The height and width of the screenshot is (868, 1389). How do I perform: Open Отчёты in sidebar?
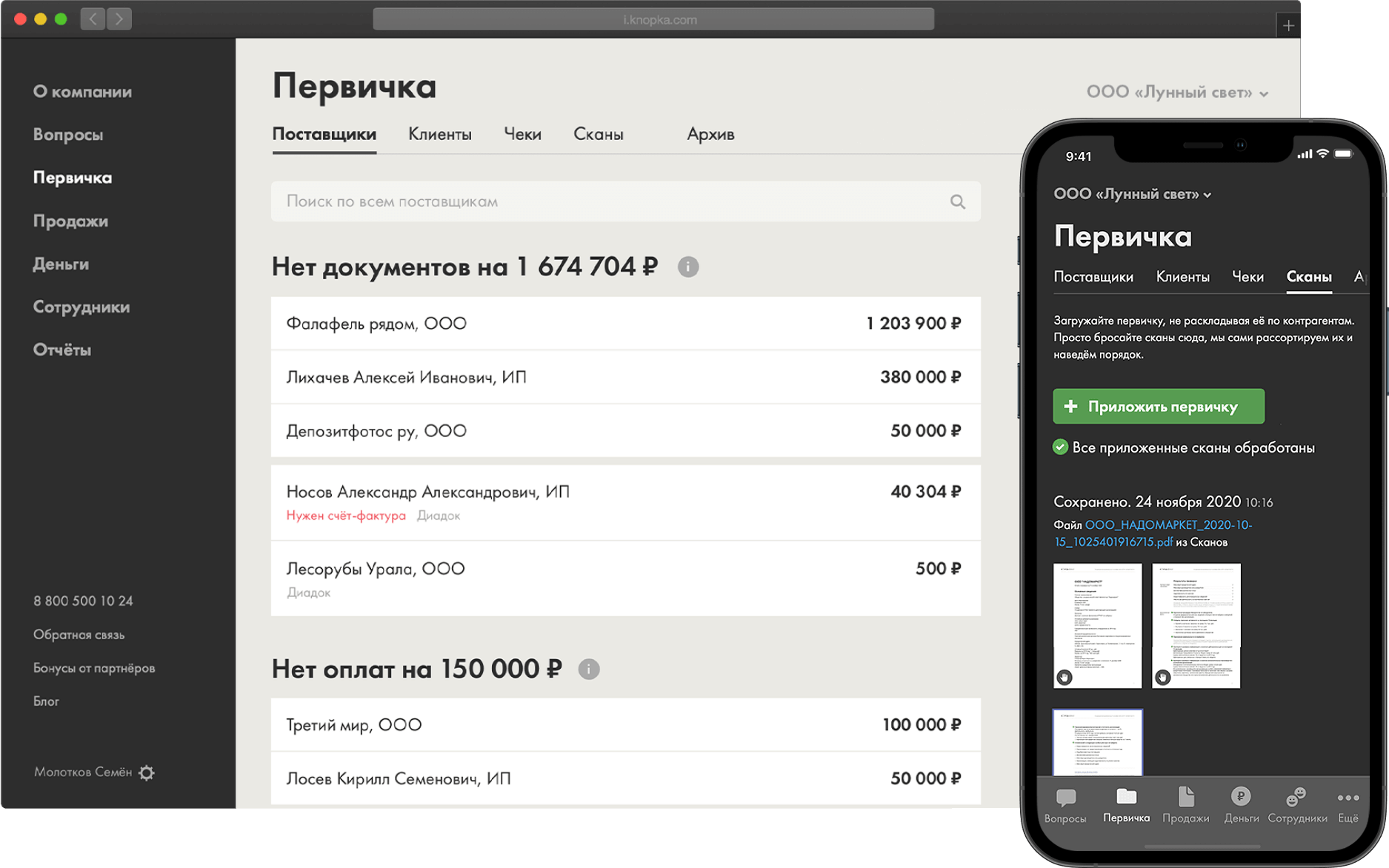coord(62,350)
